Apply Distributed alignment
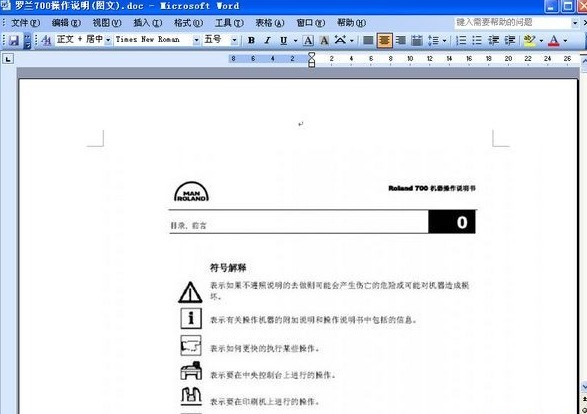Image resolution: width=587 pixels, height=414 pixels. tap(417, 40)
